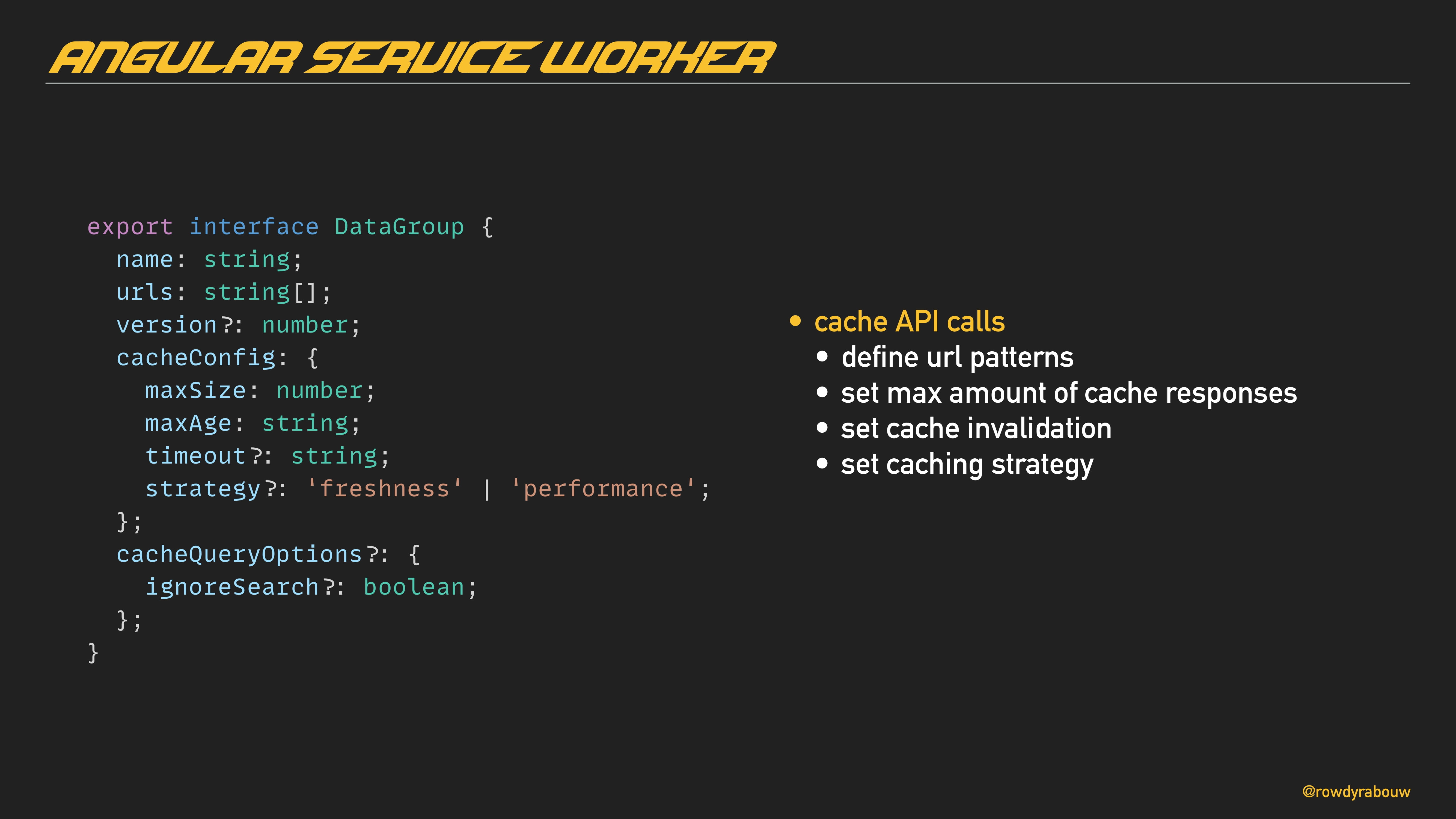
Task: Click the 'timeout?: string;' code line
Action: click(x=267, y=456)
